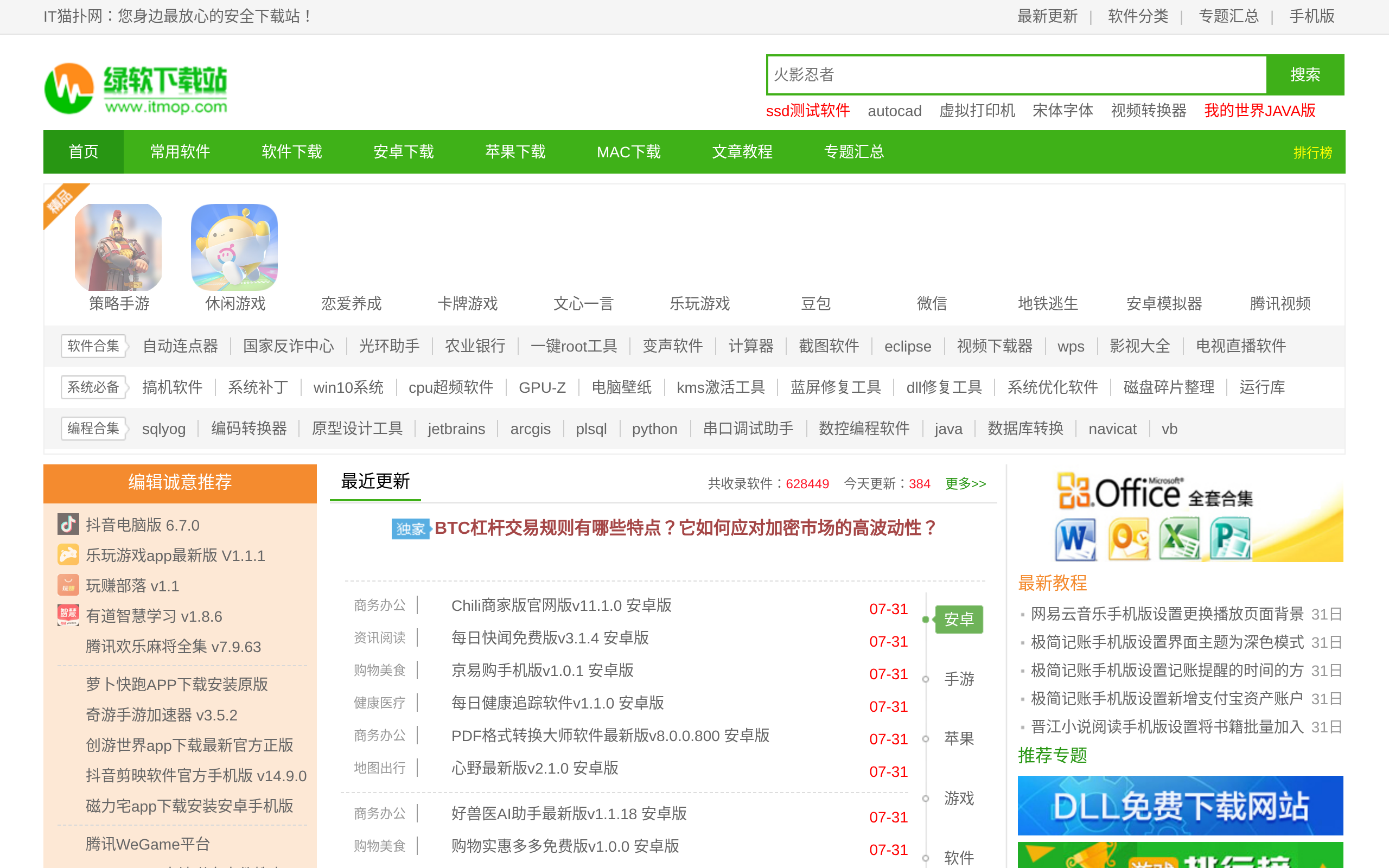Open 安卓下载 navigation item
The height and width of the screenshot is (868, 1389).
click(404, 151)
